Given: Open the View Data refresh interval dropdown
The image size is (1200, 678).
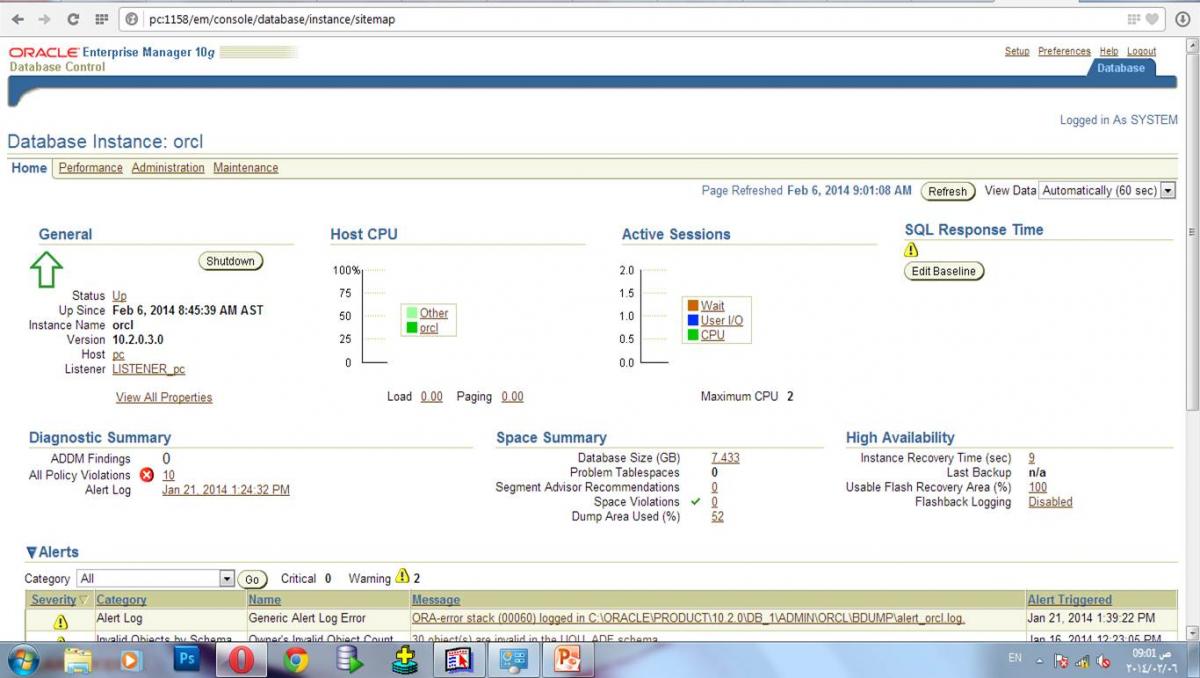Looking at the screenshot, I should [1167, 190].
